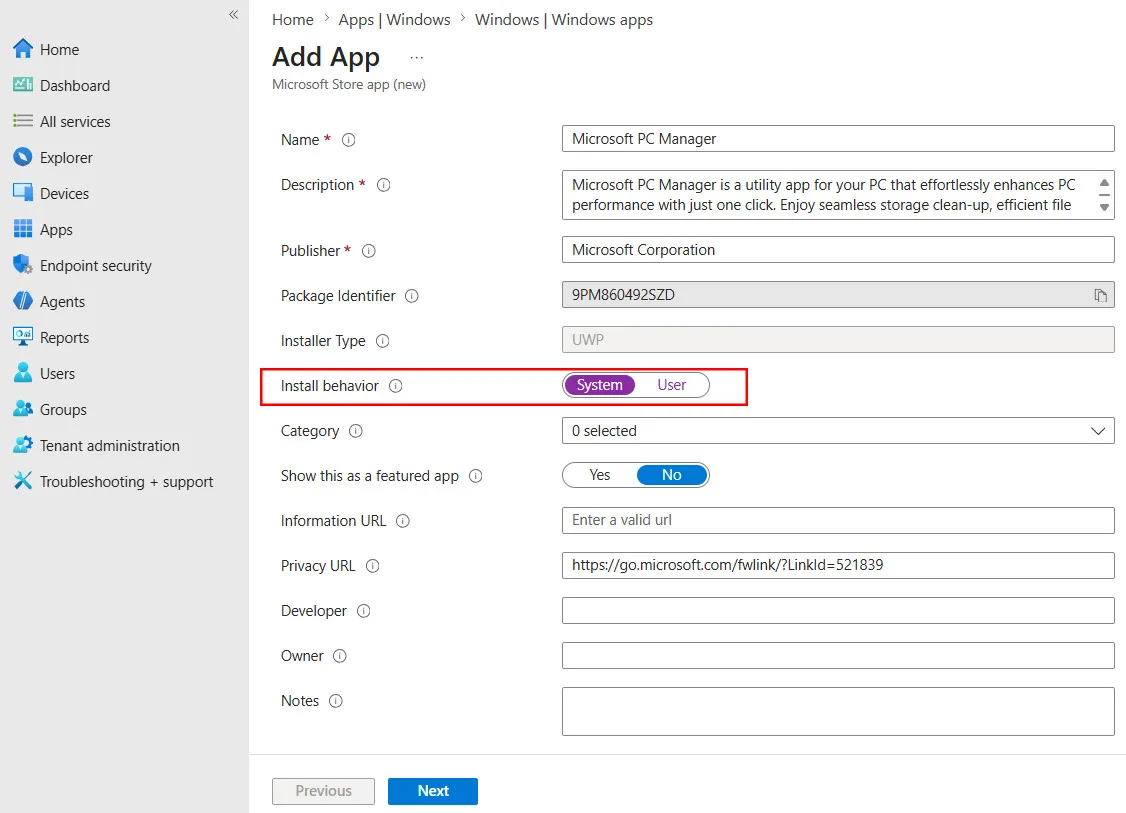Open All services in the sidebar
Viewport: 1126px width, 813px height.
[75, 121]
